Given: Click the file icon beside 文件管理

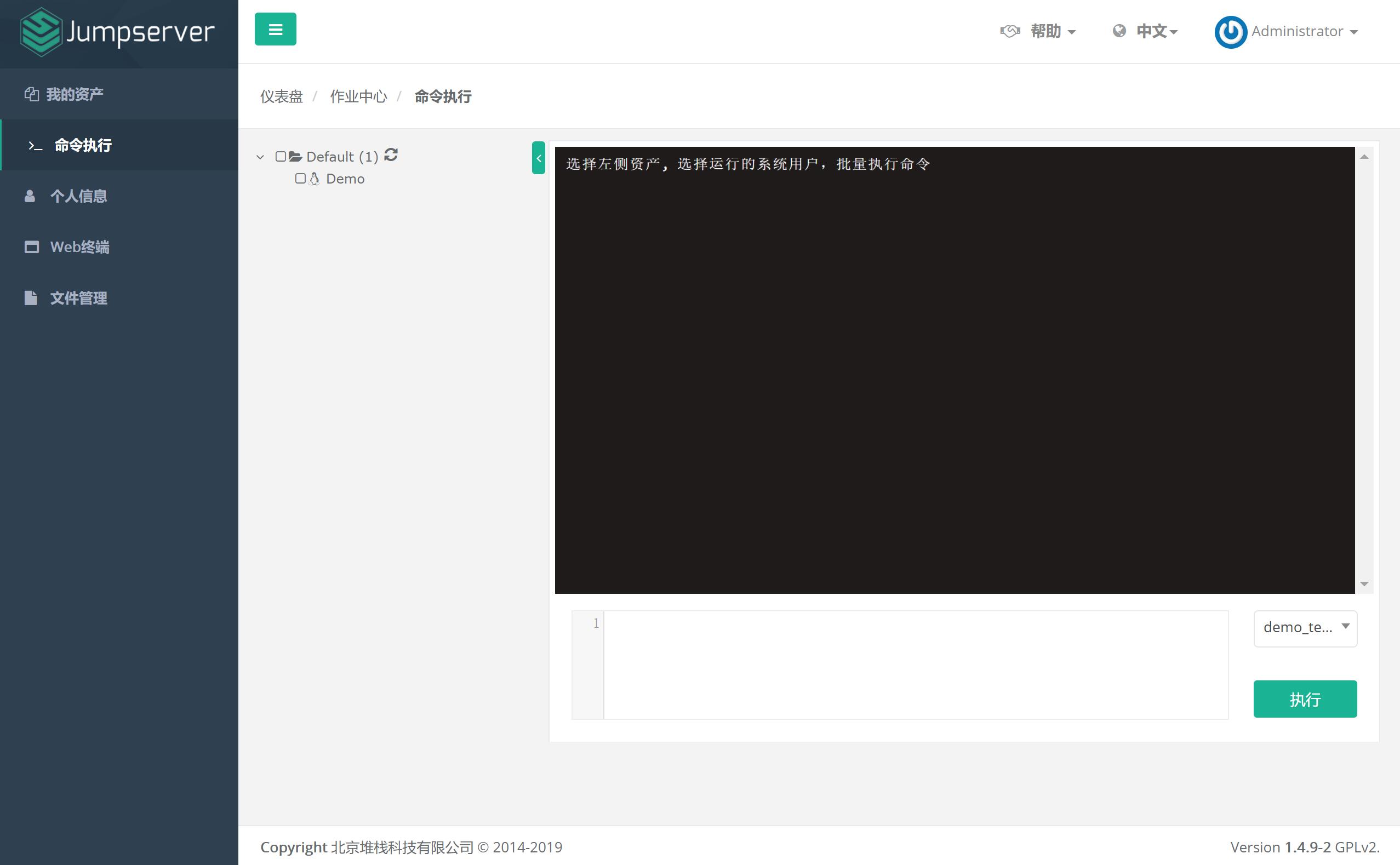Looking at the screenshot, I should (30, 298).
